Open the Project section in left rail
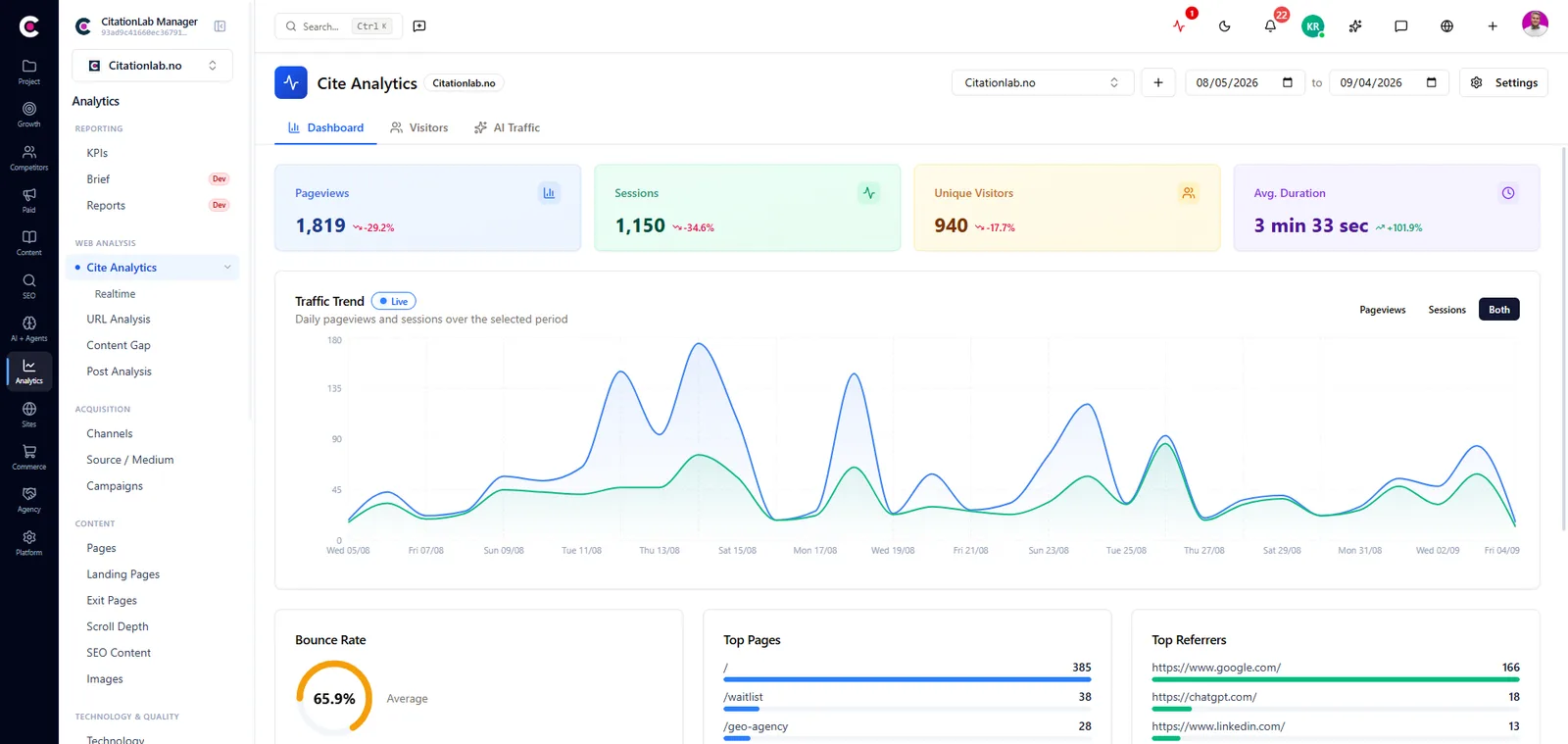 click(29, 72)
